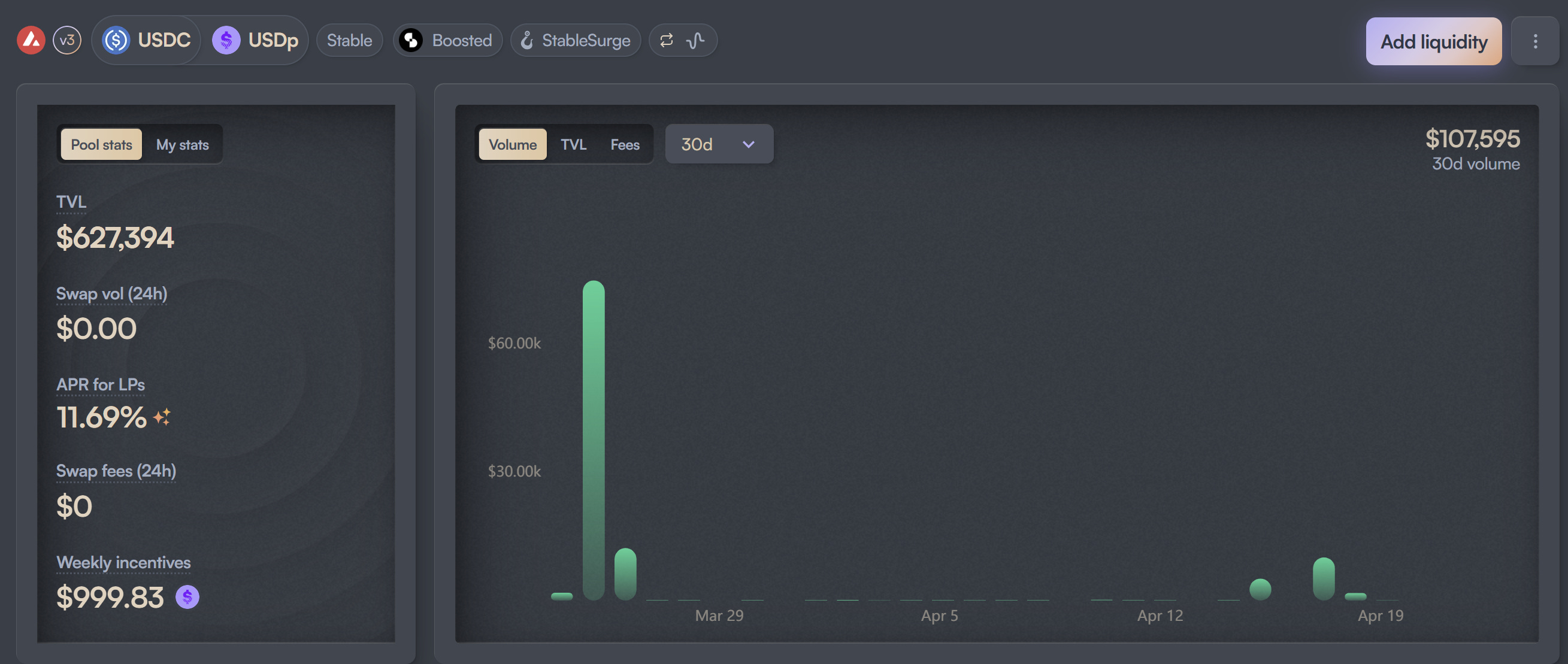Select the Volume chart toggle
The height and width of the screenshot is (664, 1568).
coord(513,145)
